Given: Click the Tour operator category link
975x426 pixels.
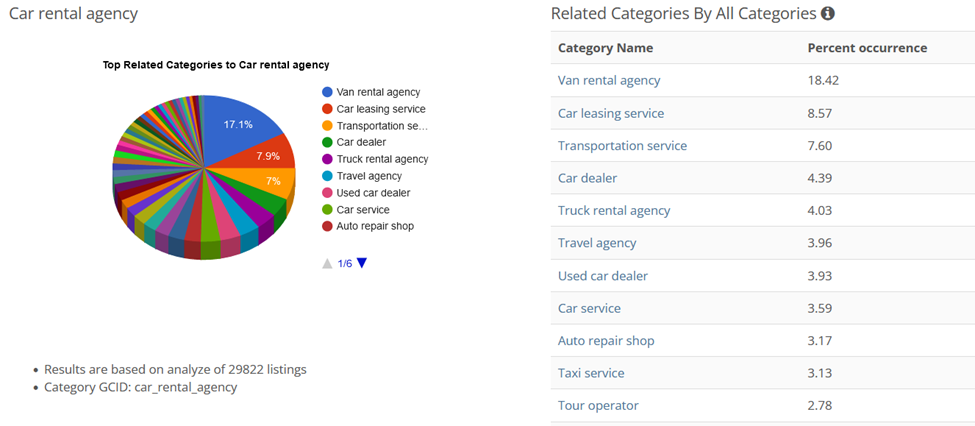Looking at the screenshot, I should (598, 405).
